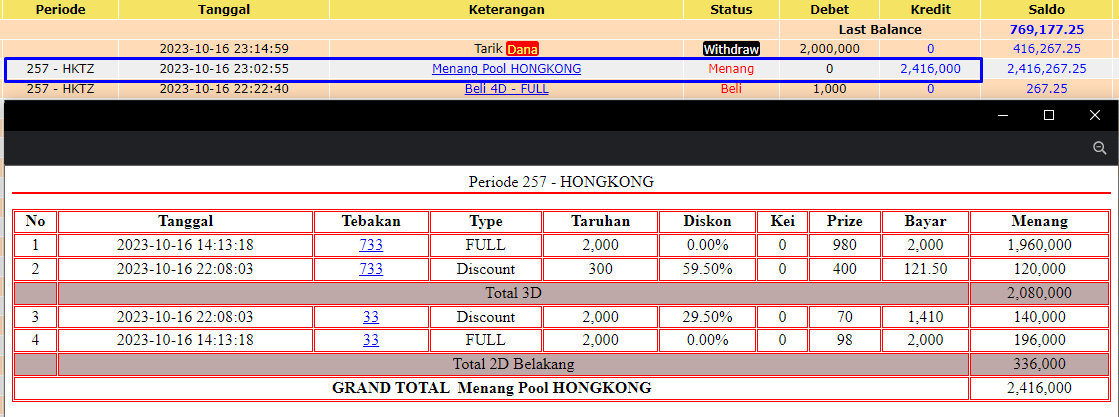Image resolution: width=1119 pixels, height=417 pixels.
Task: Click the Periode column header
Action: click(x=61, y=10)
